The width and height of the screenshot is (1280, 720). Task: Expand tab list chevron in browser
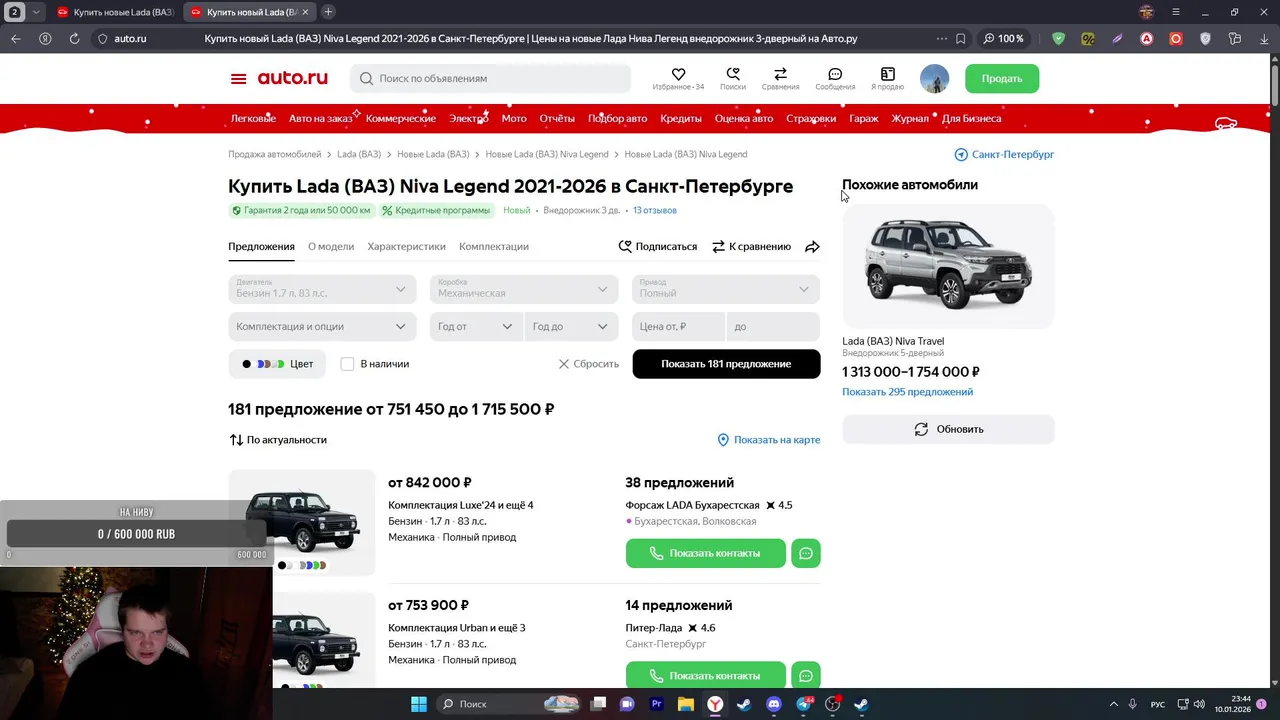(x=36, y=12)
